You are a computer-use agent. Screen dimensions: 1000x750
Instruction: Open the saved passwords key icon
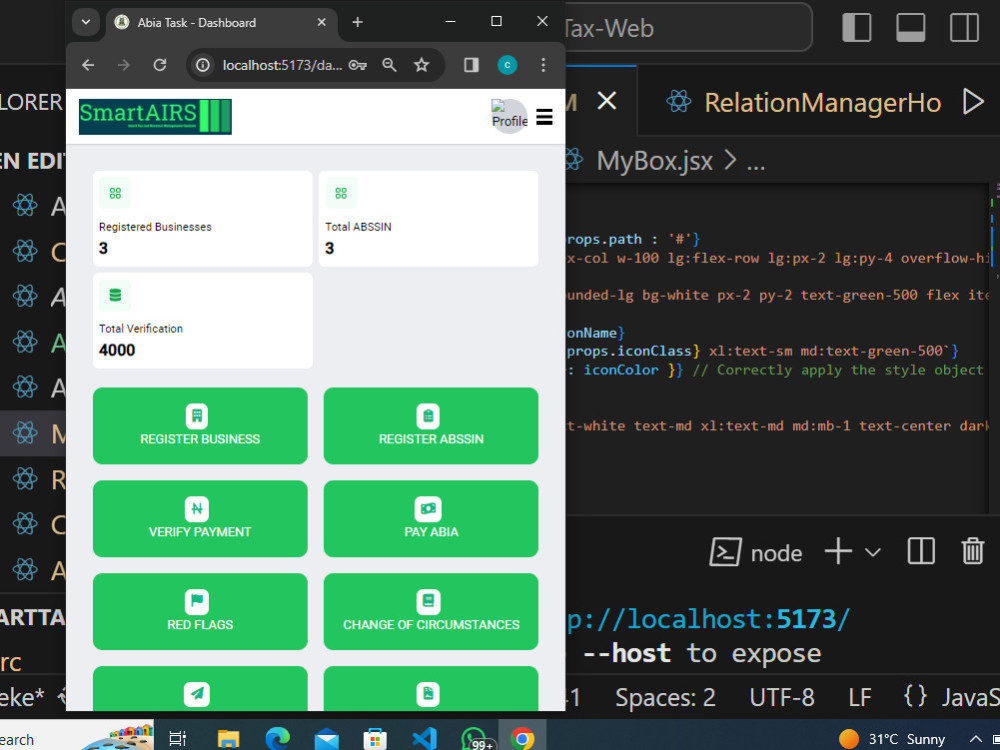358,65
